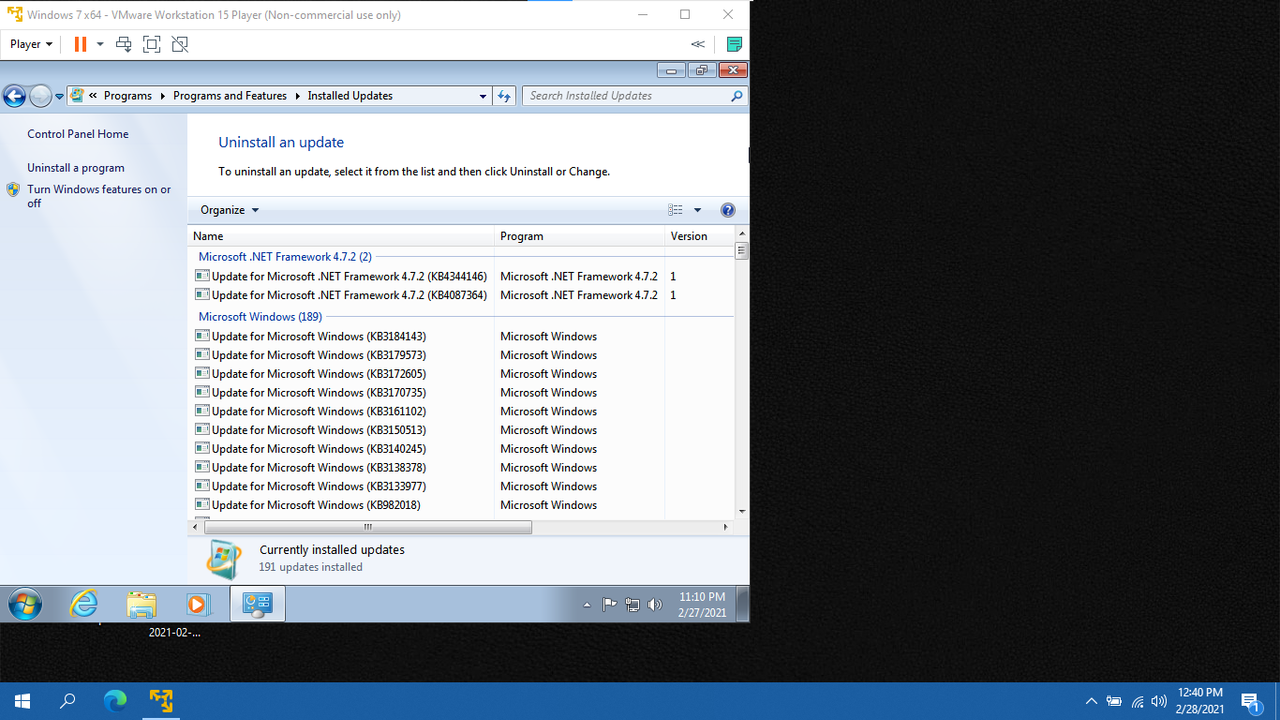The width and height of the screenshot is (1280, 720).
Task: Sort by the Program column header
Action: pyautogui.click(x=580, y=236)
